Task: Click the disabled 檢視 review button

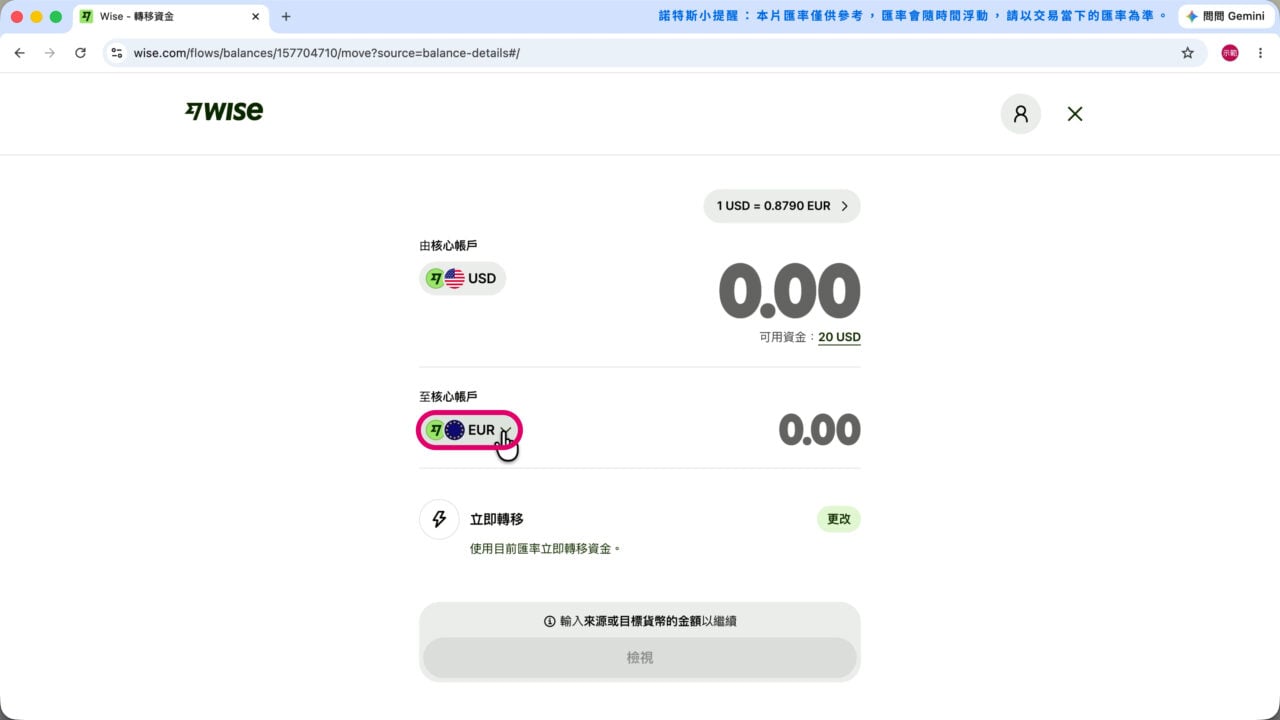Action: [x=640, y=658]
